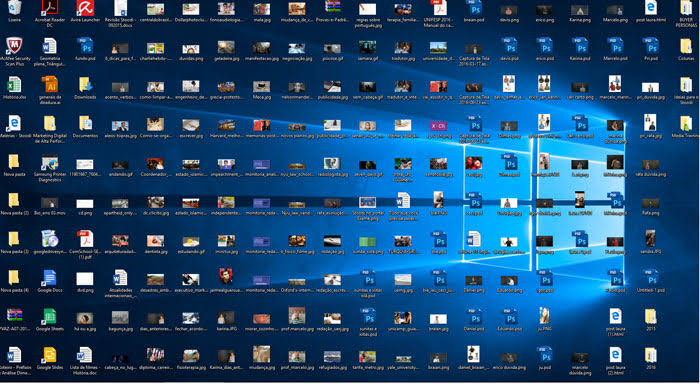Select the dvd.png image file
700x384 pixels.
coord(85,280)
